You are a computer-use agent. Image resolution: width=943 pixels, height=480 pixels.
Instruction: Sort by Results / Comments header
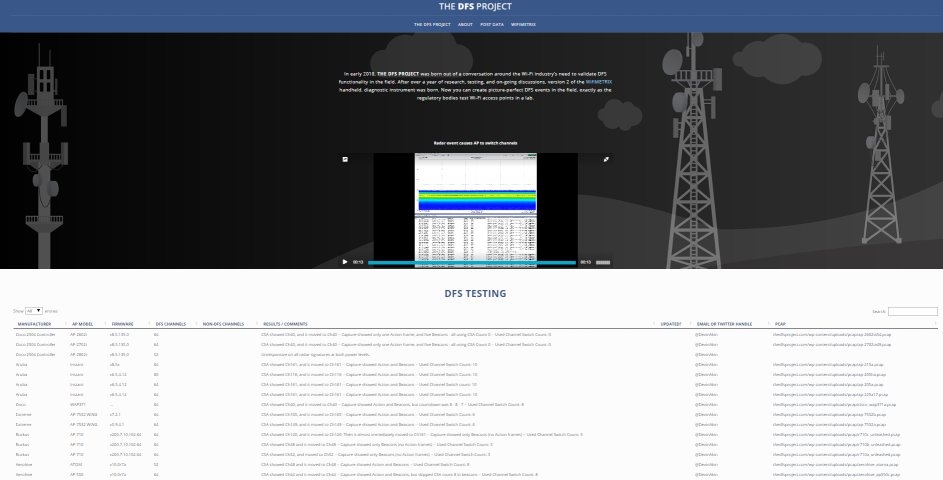tap(285, 324)
